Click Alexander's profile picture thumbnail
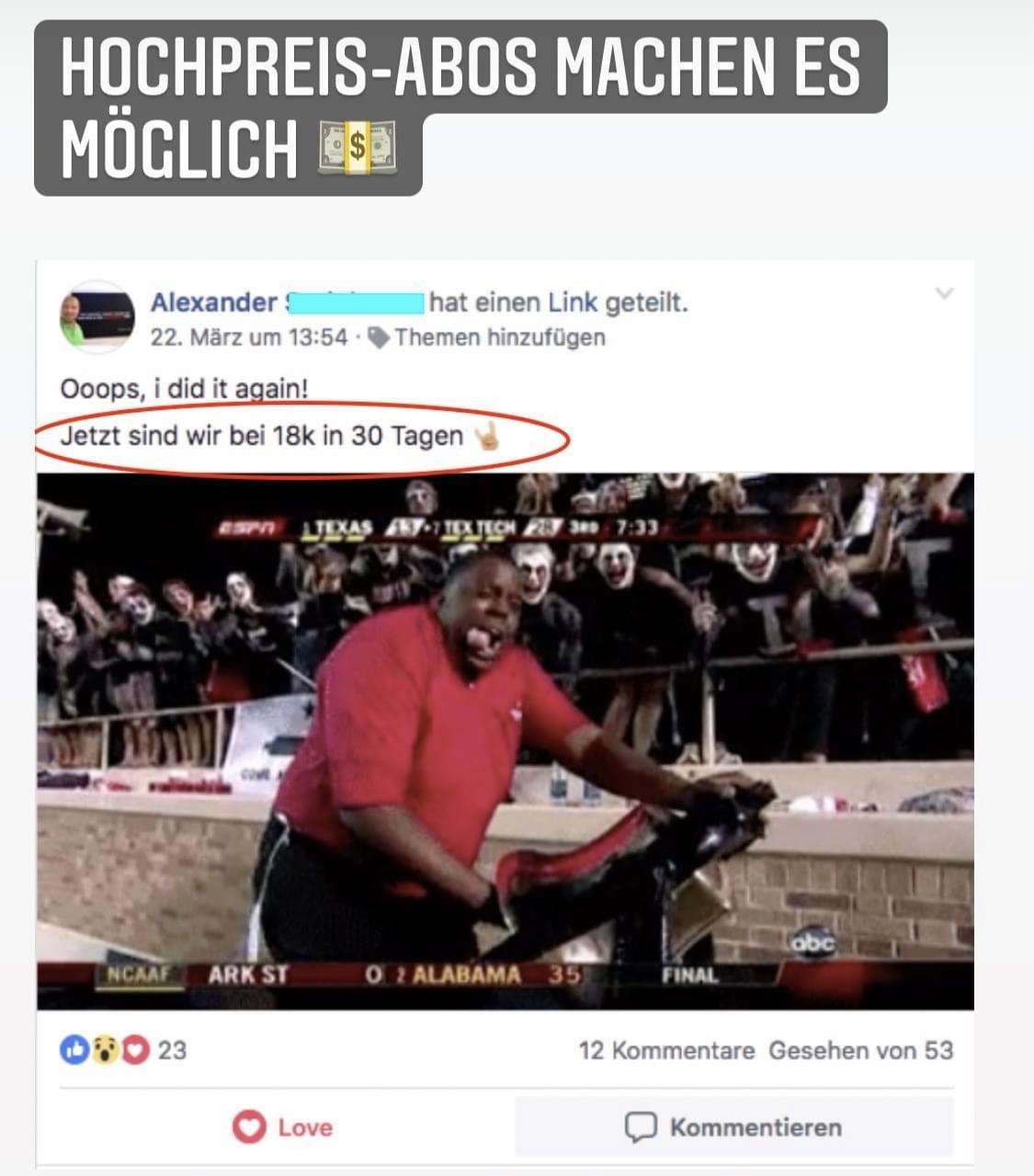 97,317
